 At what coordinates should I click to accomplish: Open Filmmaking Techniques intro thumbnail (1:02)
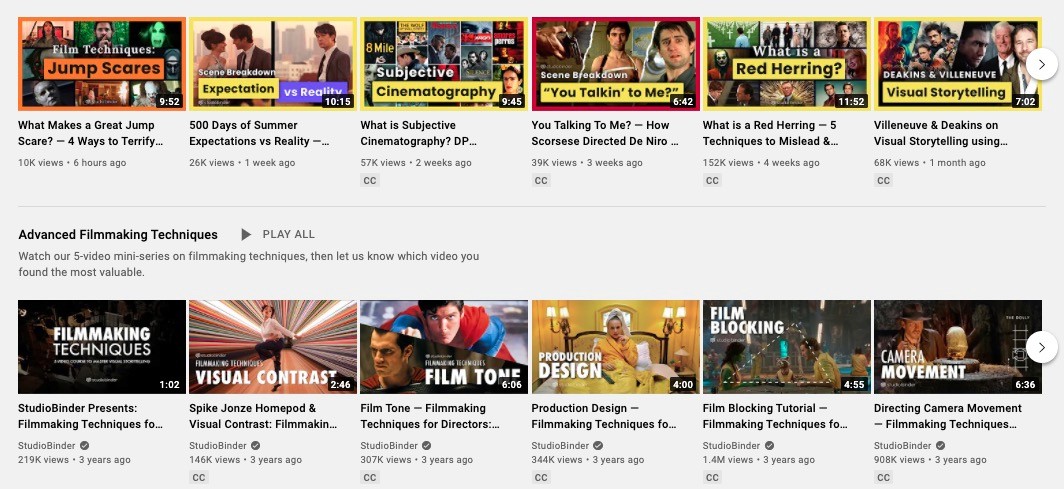point(102,347)
